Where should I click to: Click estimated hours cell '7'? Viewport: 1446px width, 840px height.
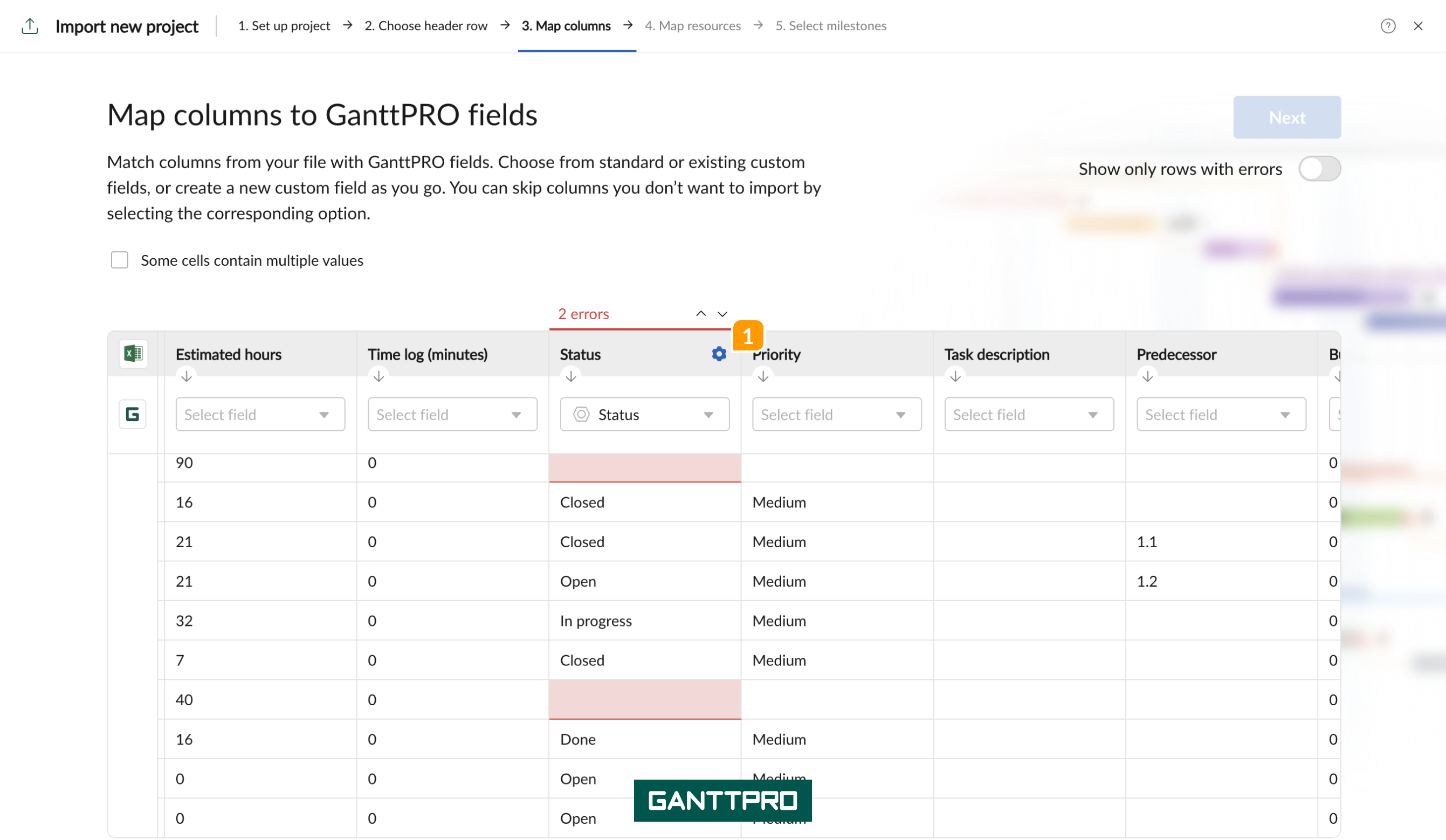pyautogui.click(x=260, y=660)
